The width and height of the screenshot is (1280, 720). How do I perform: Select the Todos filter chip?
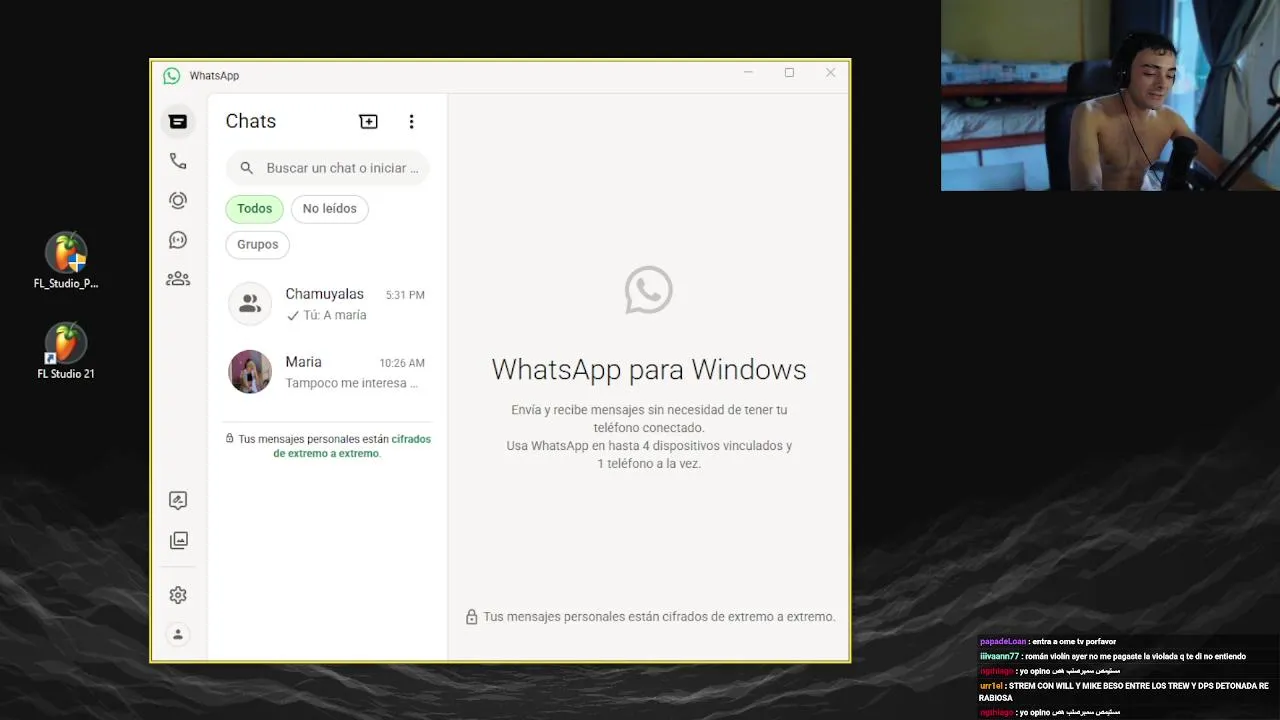(254, 208)
